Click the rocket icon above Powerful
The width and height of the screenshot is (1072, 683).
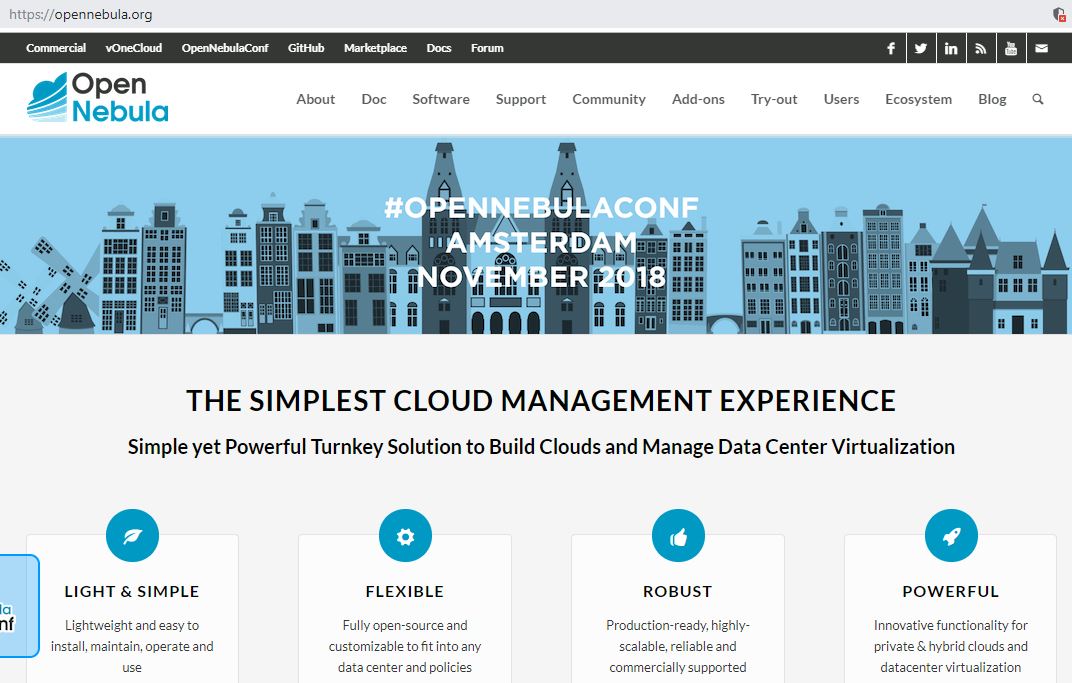coord(950,535)
